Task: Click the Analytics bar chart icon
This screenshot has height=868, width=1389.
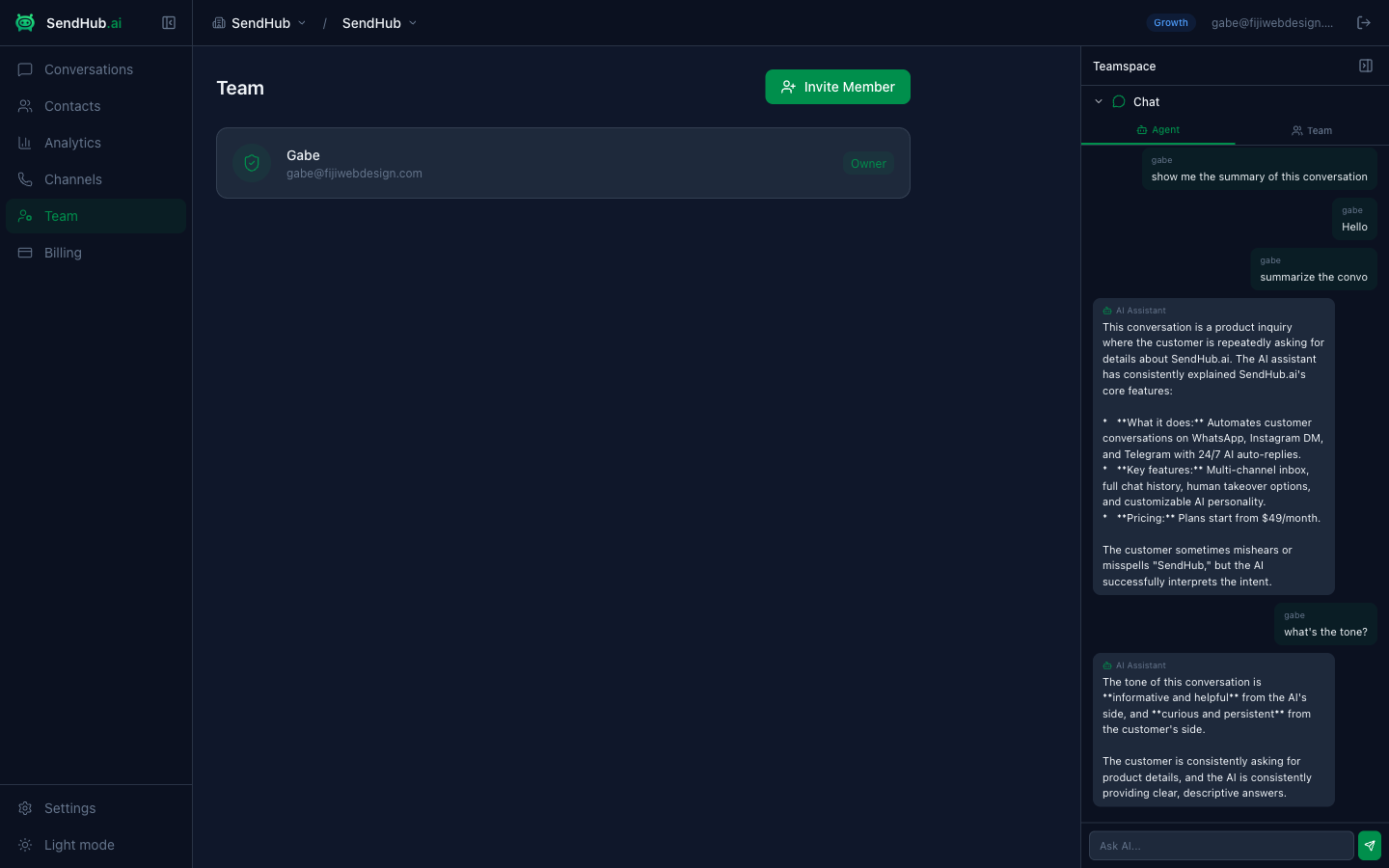Action: (25, 143)
